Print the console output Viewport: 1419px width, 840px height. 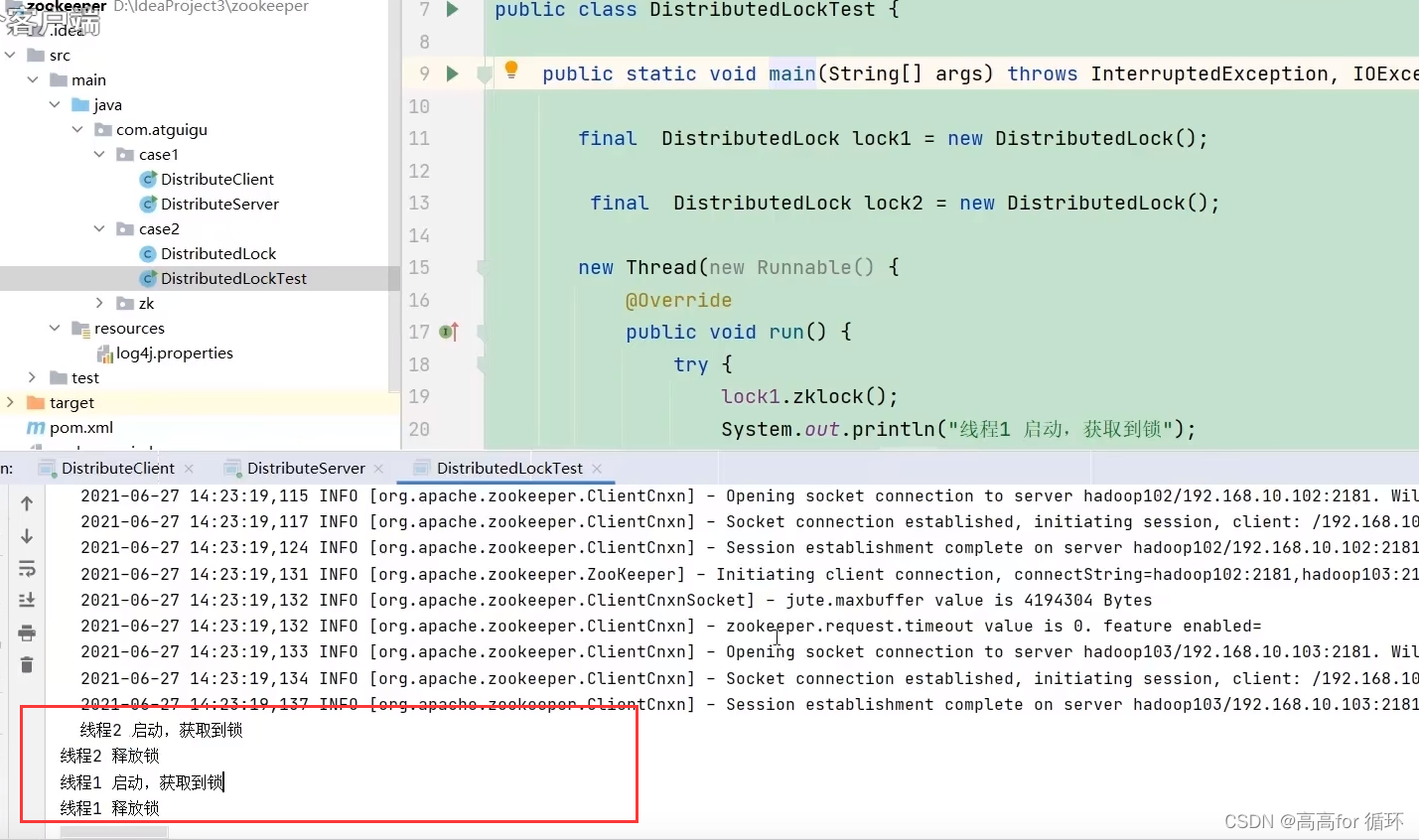[x=27, y=632]
